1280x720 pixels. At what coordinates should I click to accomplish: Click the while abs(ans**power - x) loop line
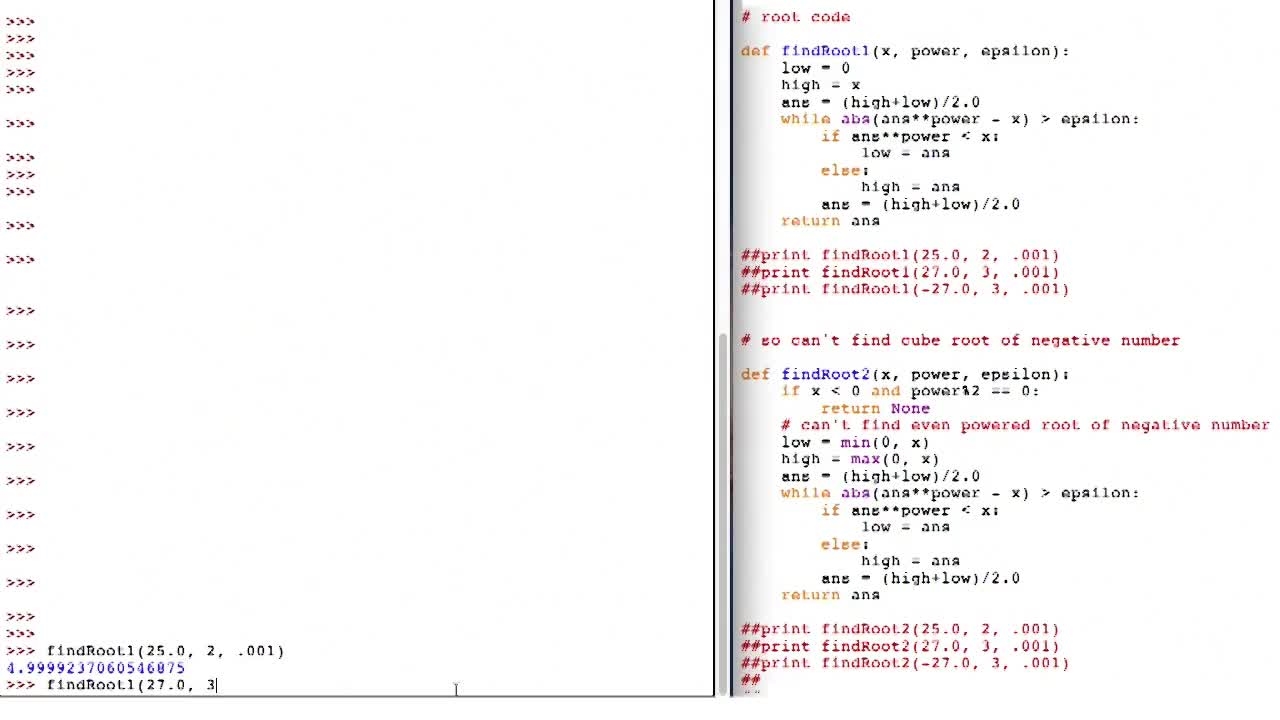(950, 119)
